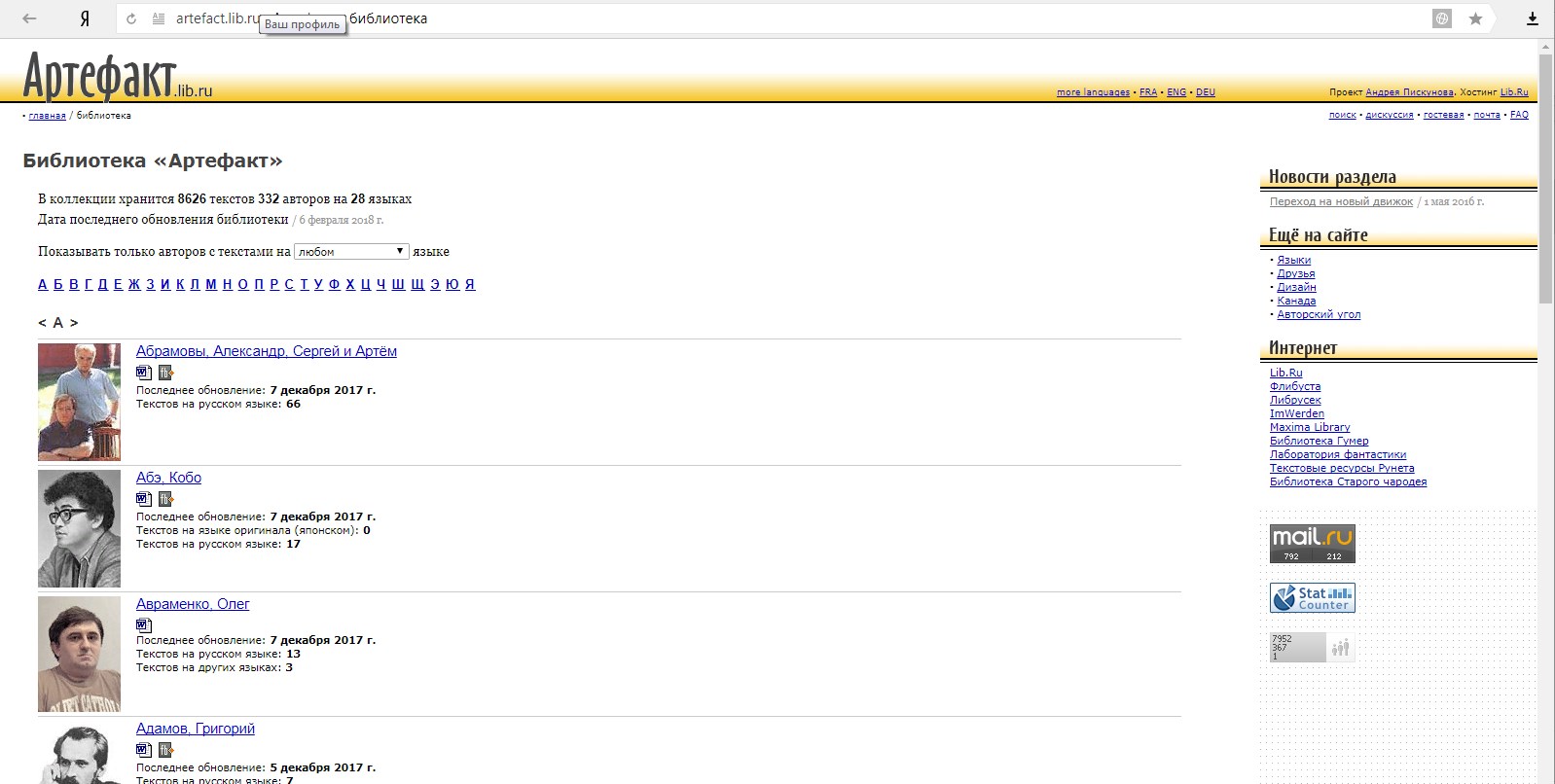Open author page 'Абэ, Кобо'
1555x784 pixels.
(168, 478)
